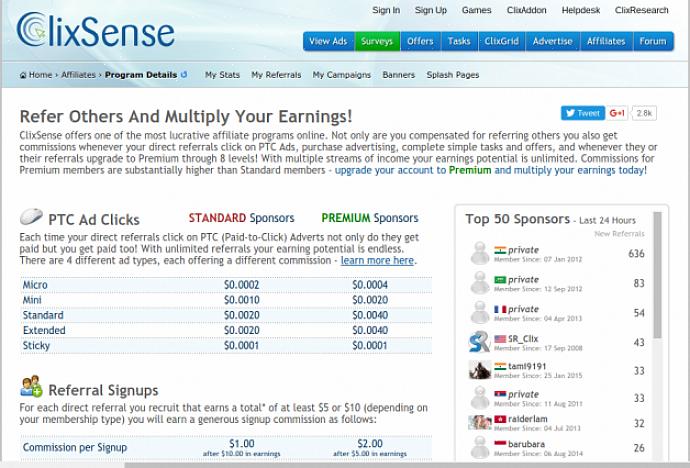Click the $2.00 premium signup commission
The width and height of the screenshot is (690, 468).
(x=370, y=443)
